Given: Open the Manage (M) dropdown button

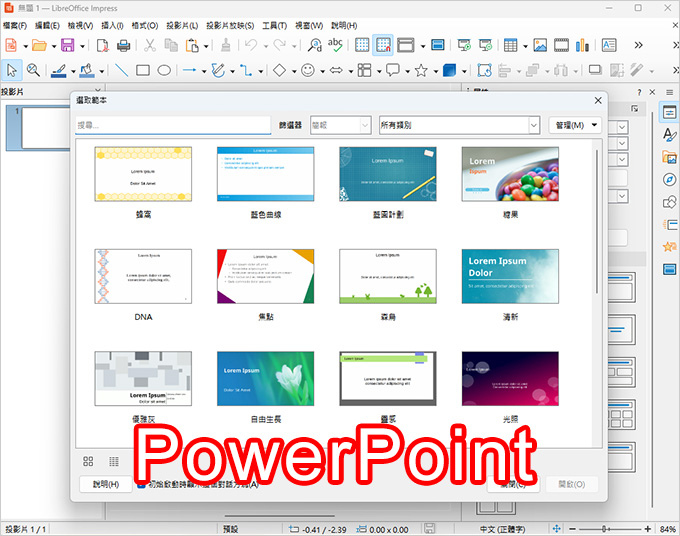Looking at the screenshot, I should pos(575,125).
